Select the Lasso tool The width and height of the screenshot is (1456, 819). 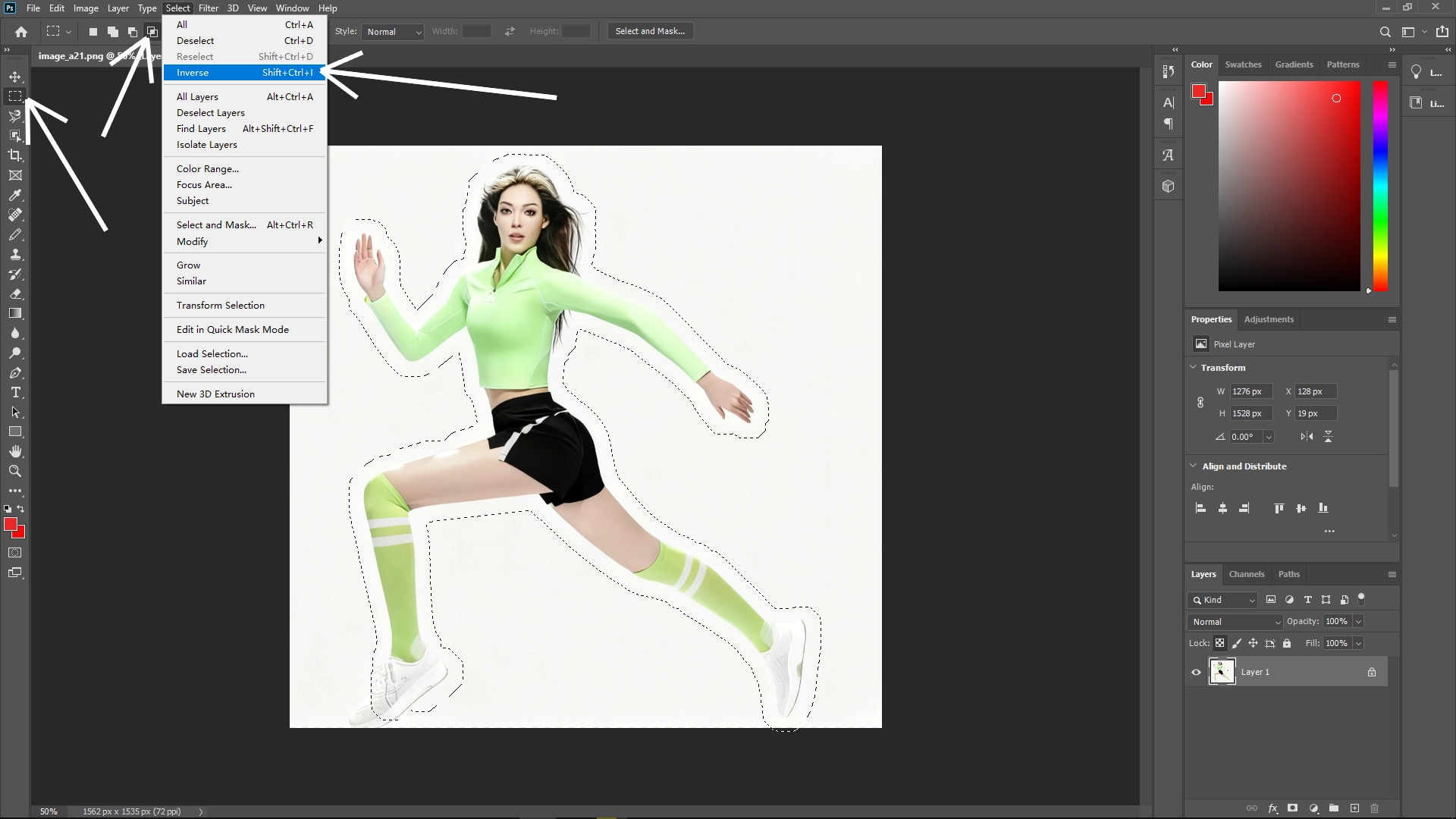point(15,116)
